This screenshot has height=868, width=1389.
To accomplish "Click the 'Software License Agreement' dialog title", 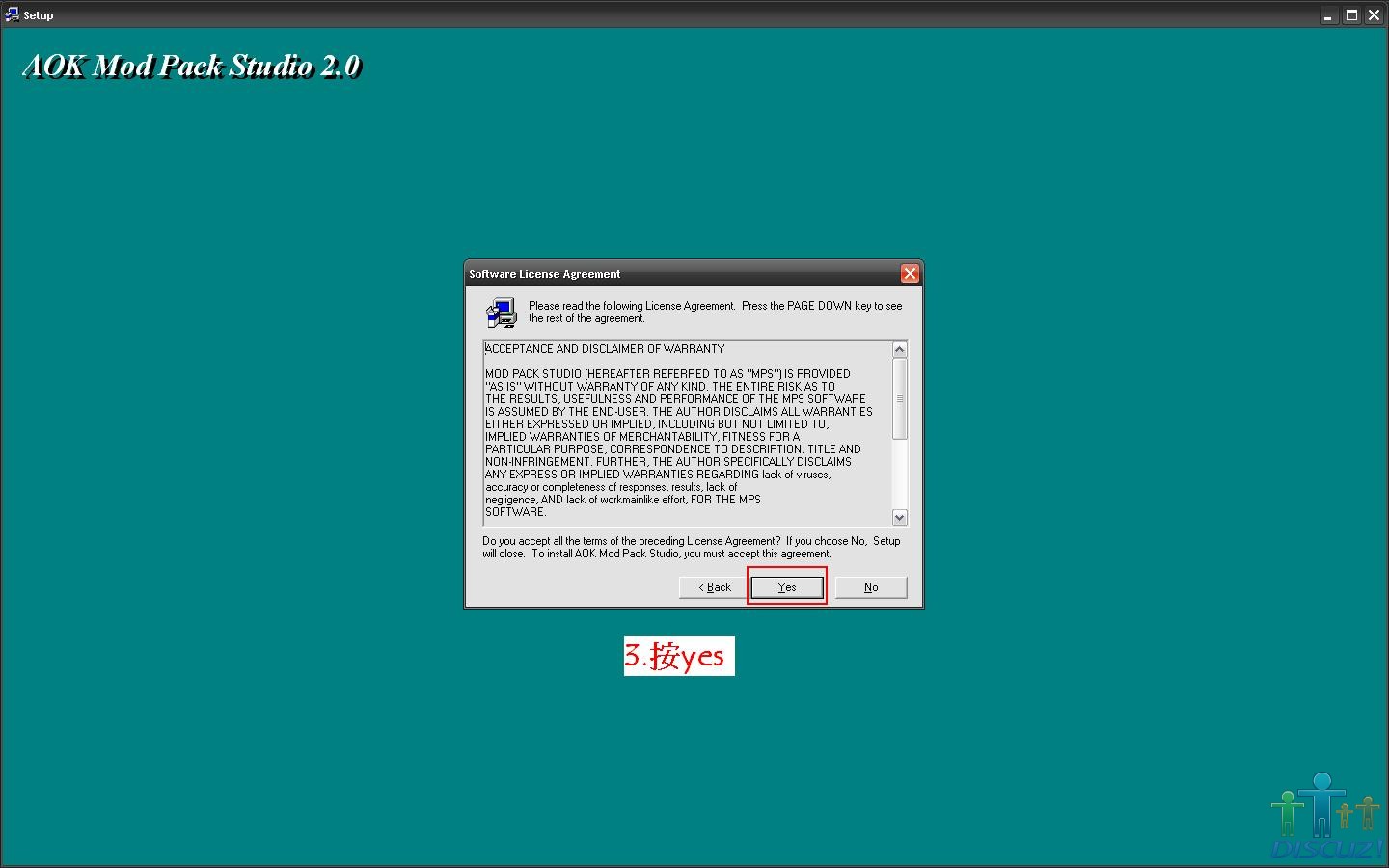I will [545, 274].
